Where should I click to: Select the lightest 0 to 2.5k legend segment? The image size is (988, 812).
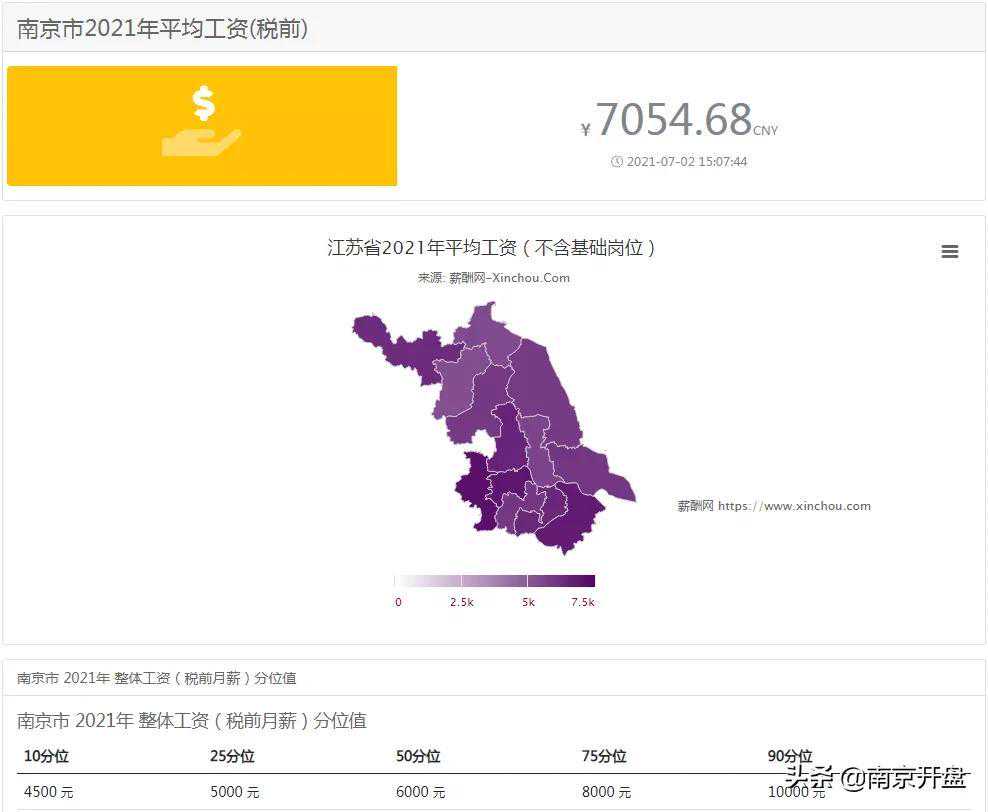(427, 581)
